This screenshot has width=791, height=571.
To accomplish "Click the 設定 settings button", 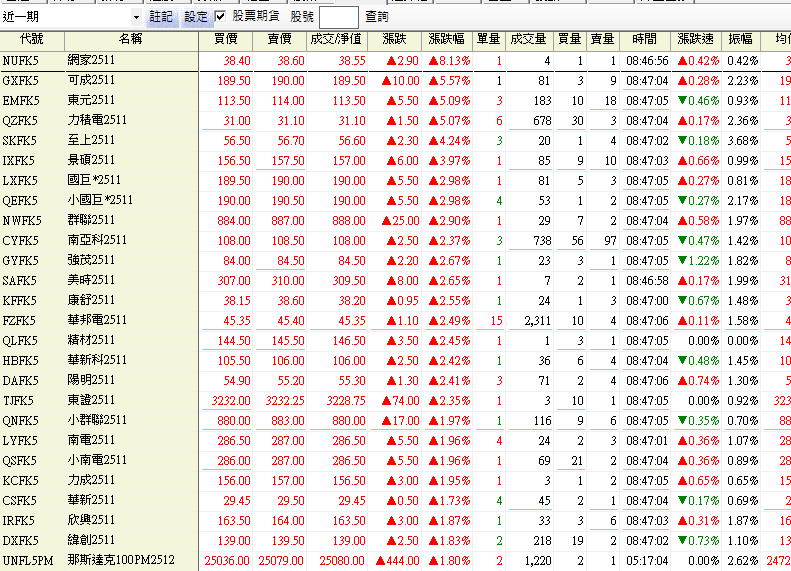I will click(196, 17).
